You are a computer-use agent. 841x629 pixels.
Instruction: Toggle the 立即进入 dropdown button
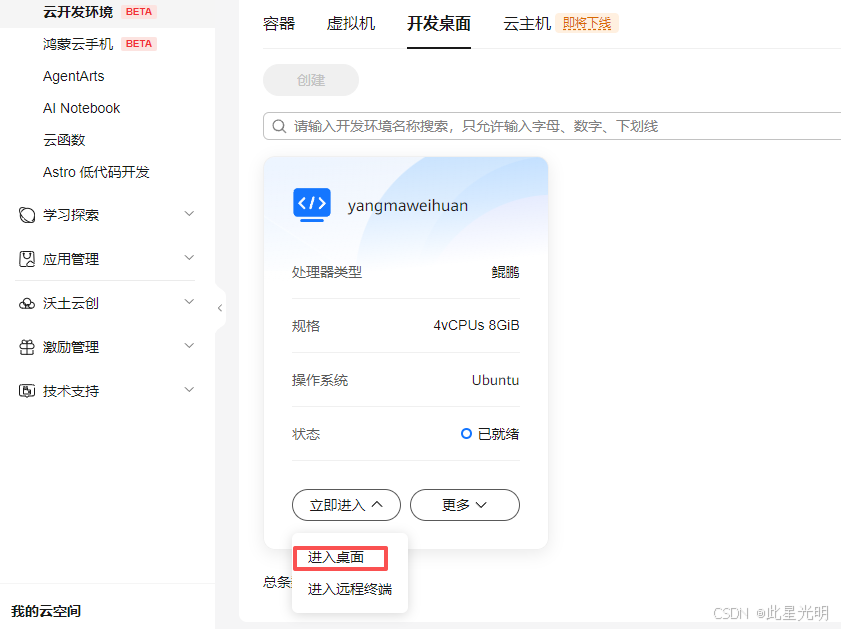pyautogui.click(x=346, y=505)
